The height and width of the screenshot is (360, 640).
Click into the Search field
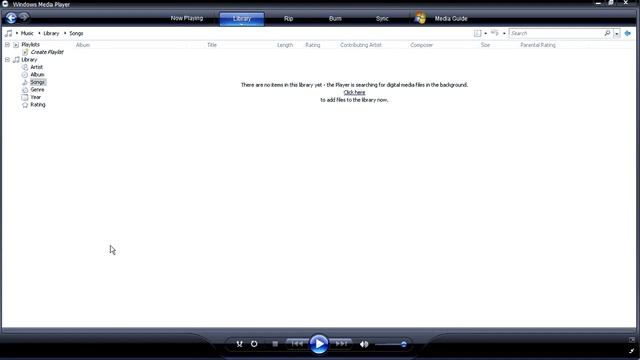[x=556, y=33]
